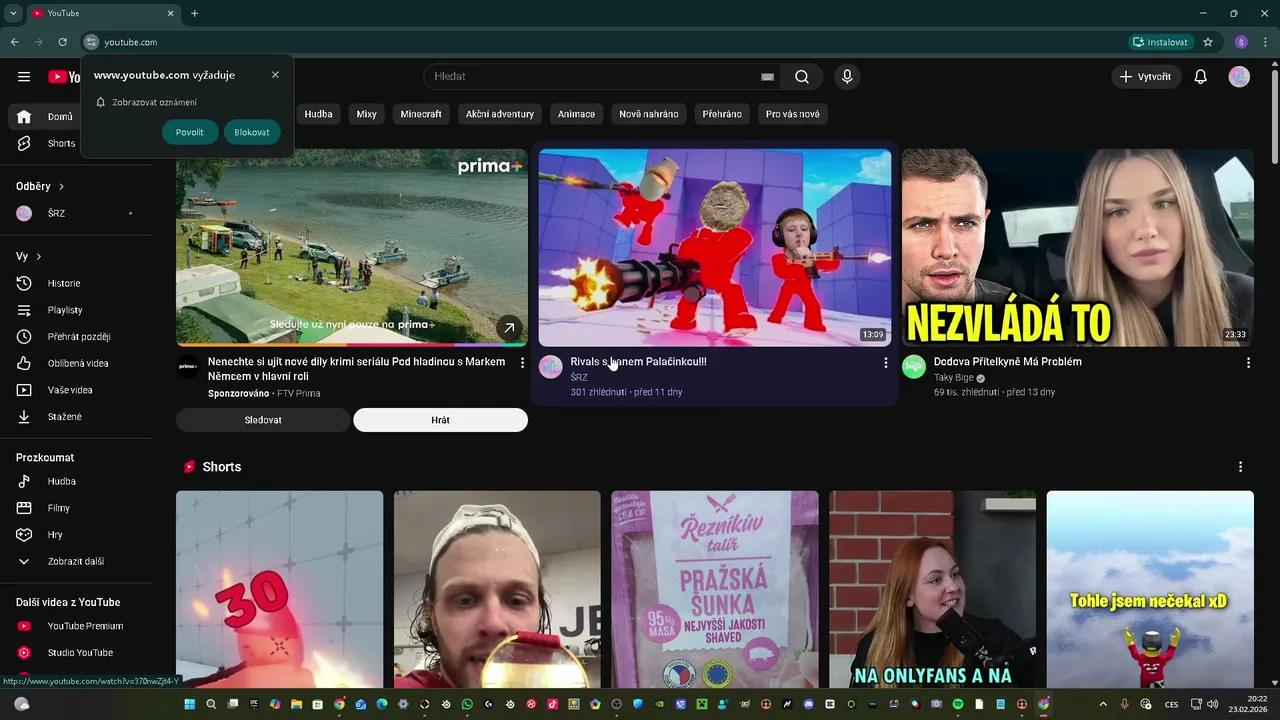The width and height of the screenshot is (1280, 720).
Task: Open the account avatar menu
Action: 1239,77
